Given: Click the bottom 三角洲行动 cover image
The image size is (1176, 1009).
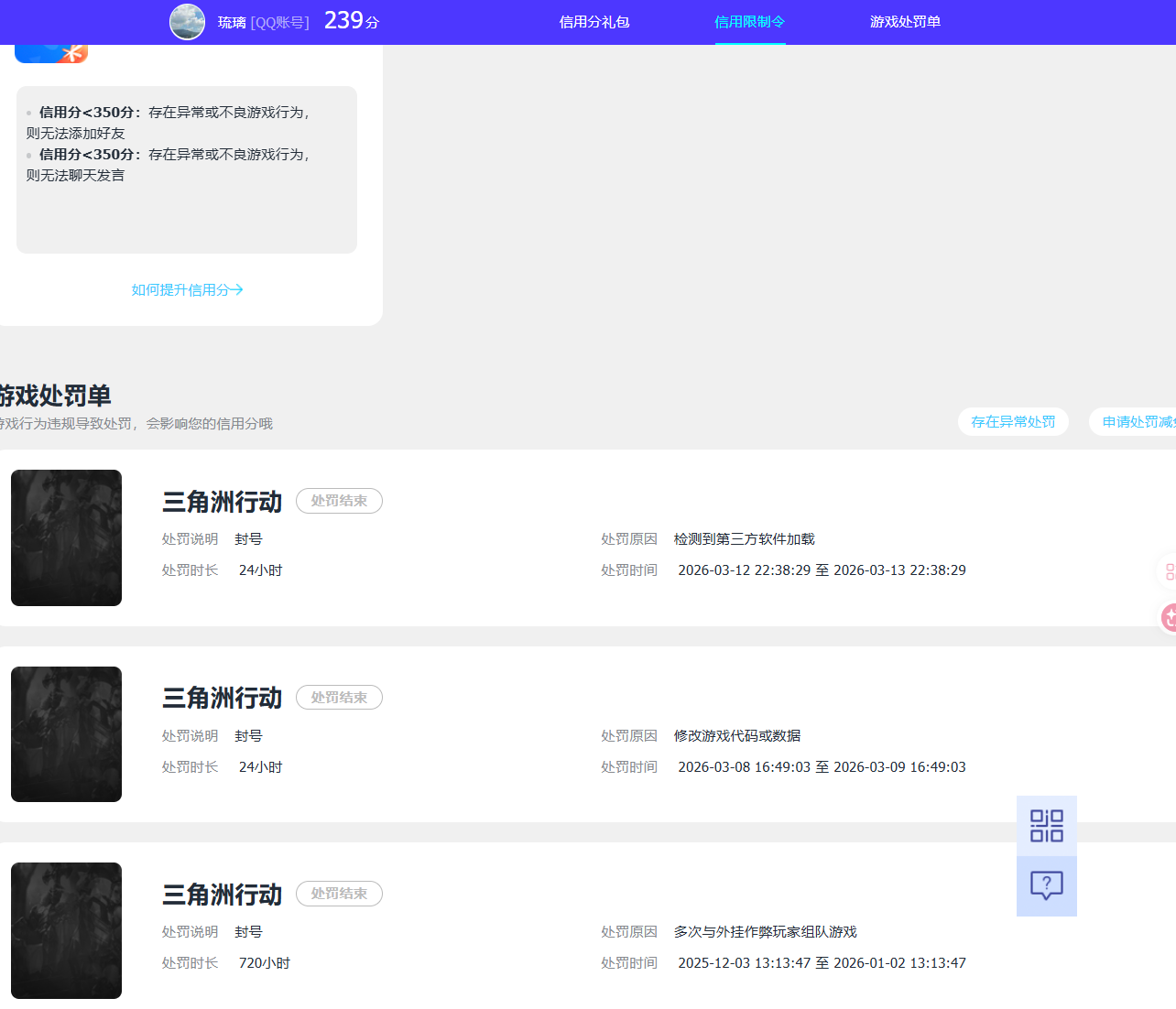Looking at the screenshot, I should tap(66, 930).
